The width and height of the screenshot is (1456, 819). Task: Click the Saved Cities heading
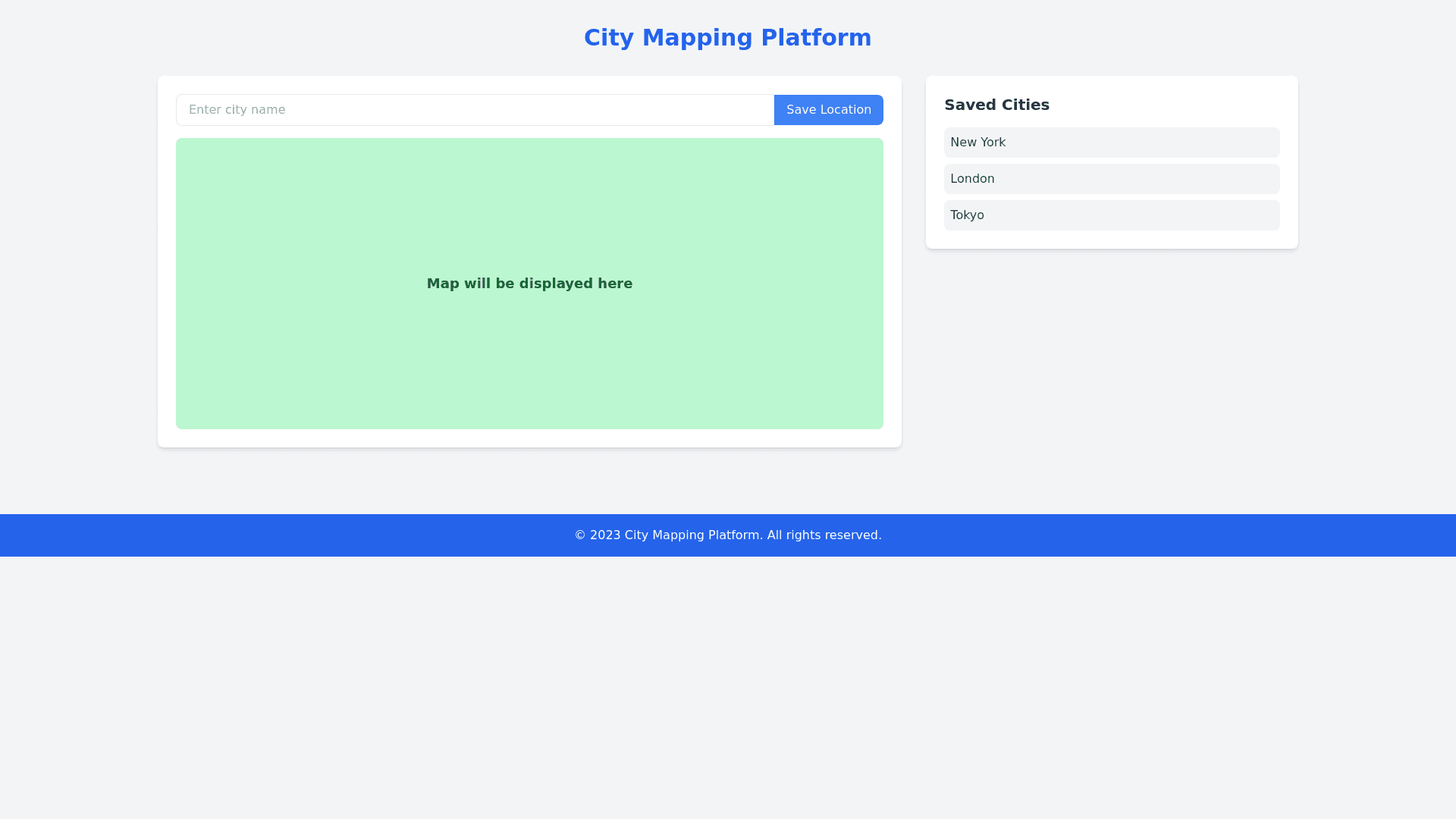pos(996,105)
